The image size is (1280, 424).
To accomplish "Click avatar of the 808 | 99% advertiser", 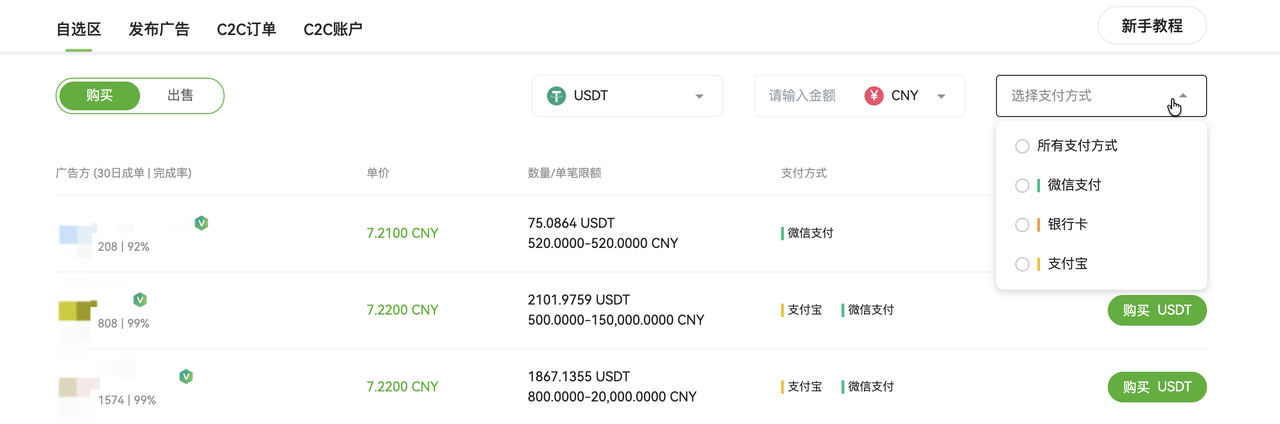I will coord(77,311).
